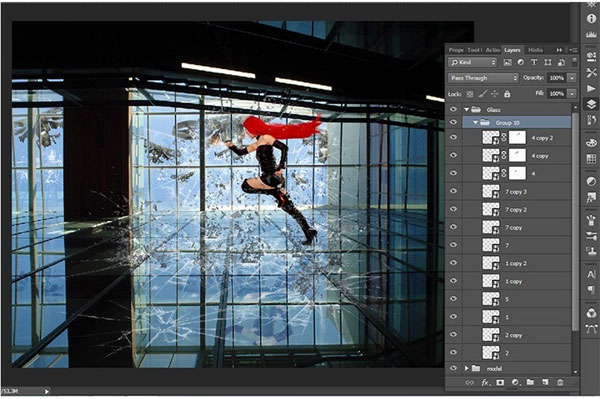Create a new fill or adjustment layer

[x=515, y=382]
